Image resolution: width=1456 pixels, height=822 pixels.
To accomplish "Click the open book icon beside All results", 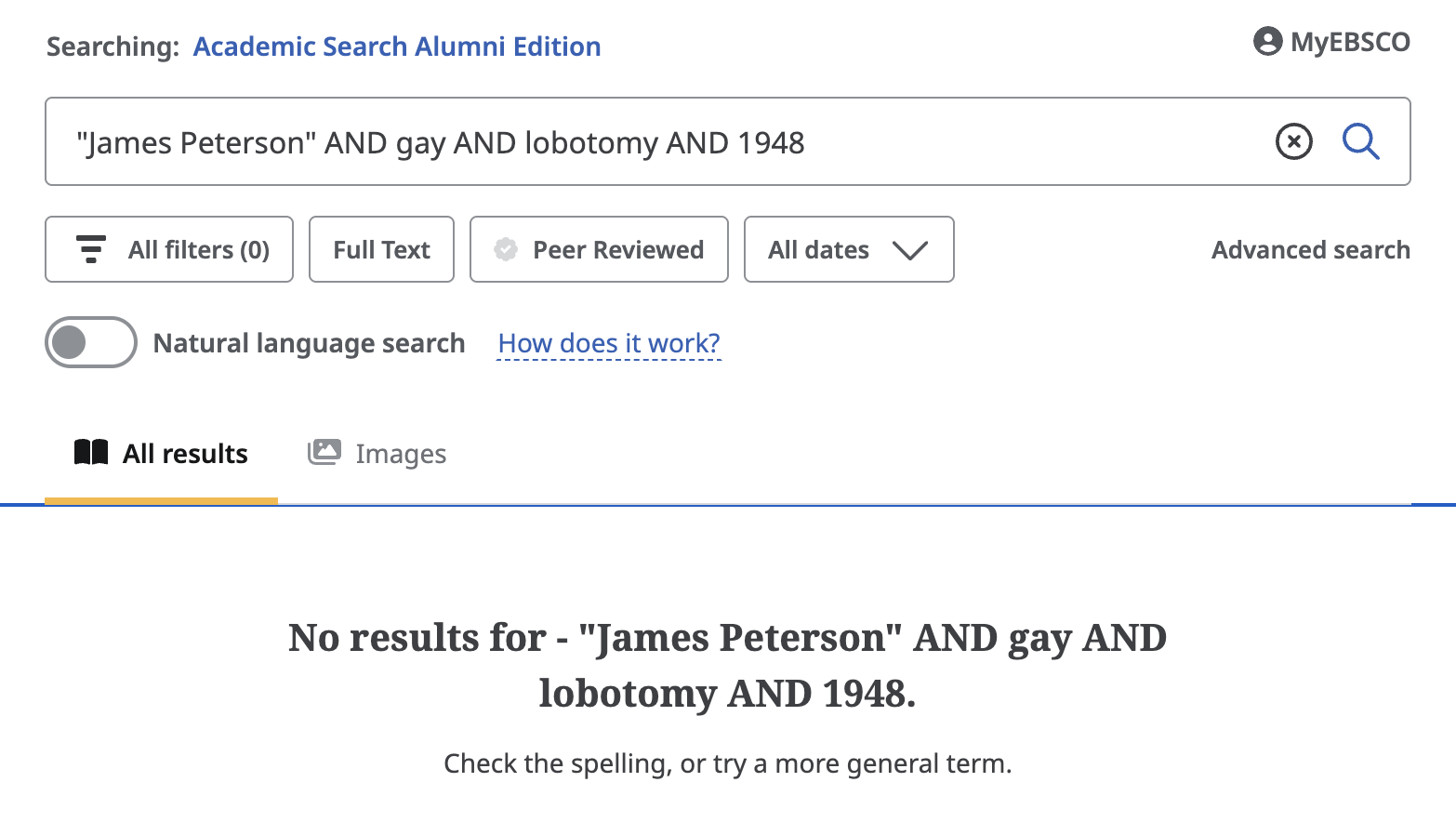I will coord(91,453).
